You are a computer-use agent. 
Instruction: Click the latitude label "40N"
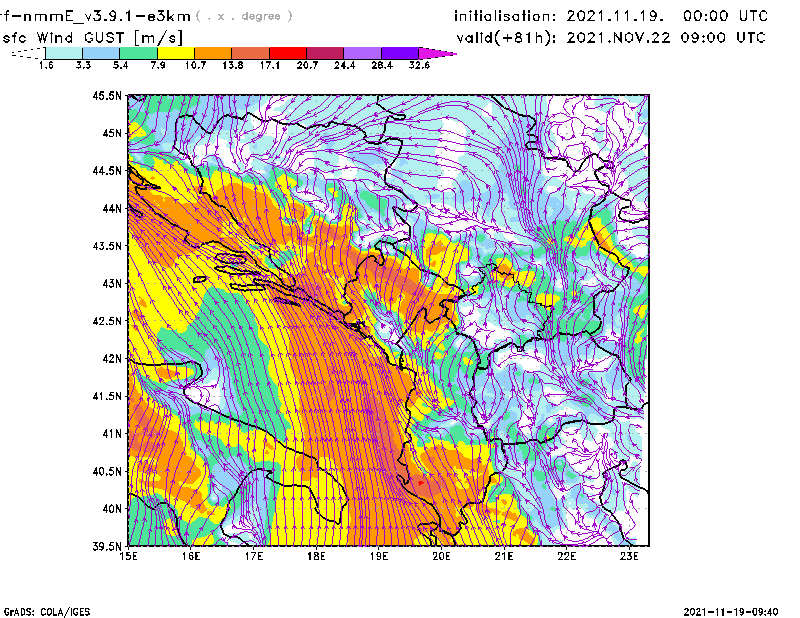112,509
